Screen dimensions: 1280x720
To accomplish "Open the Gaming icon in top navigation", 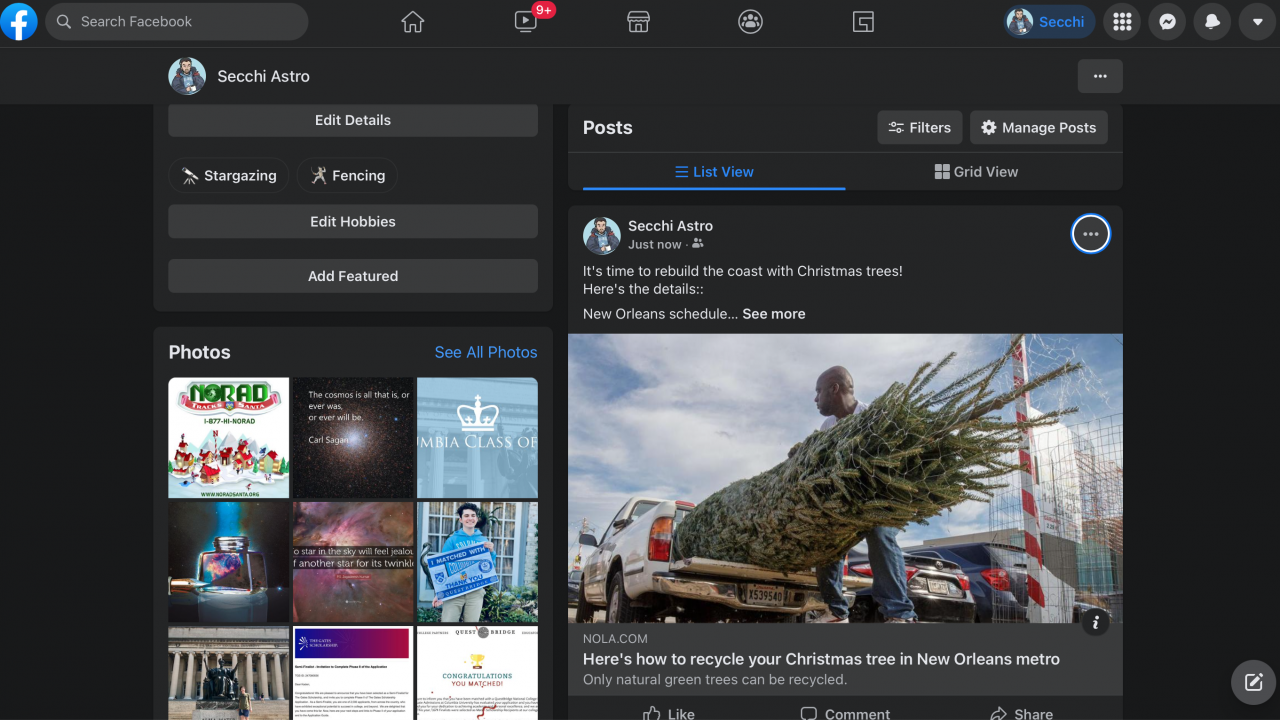I will [864, 22].
